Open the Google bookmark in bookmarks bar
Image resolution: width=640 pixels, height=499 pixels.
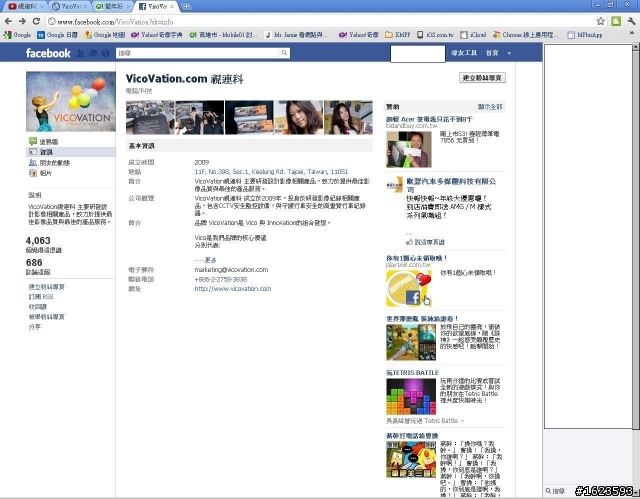17,35
